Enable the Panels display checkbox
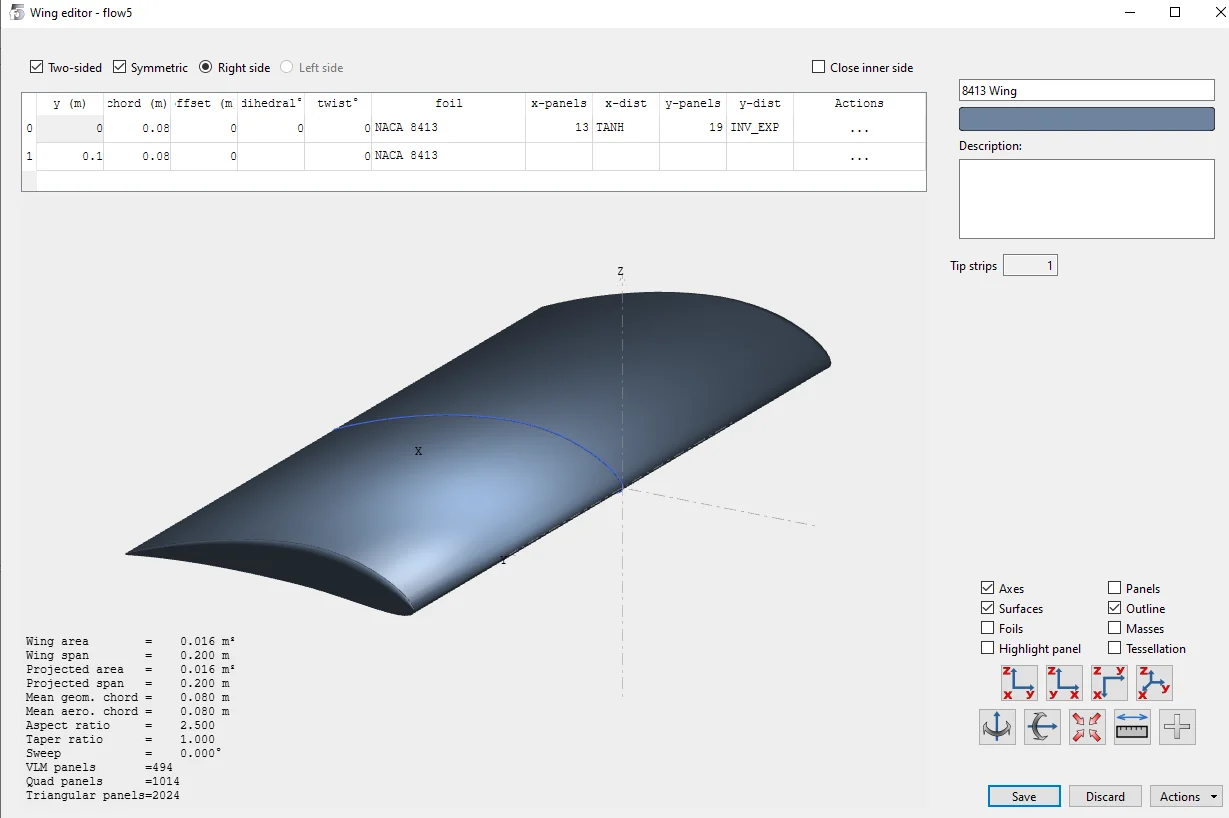Screen dimensions: 1229x818 point(1115,588)
